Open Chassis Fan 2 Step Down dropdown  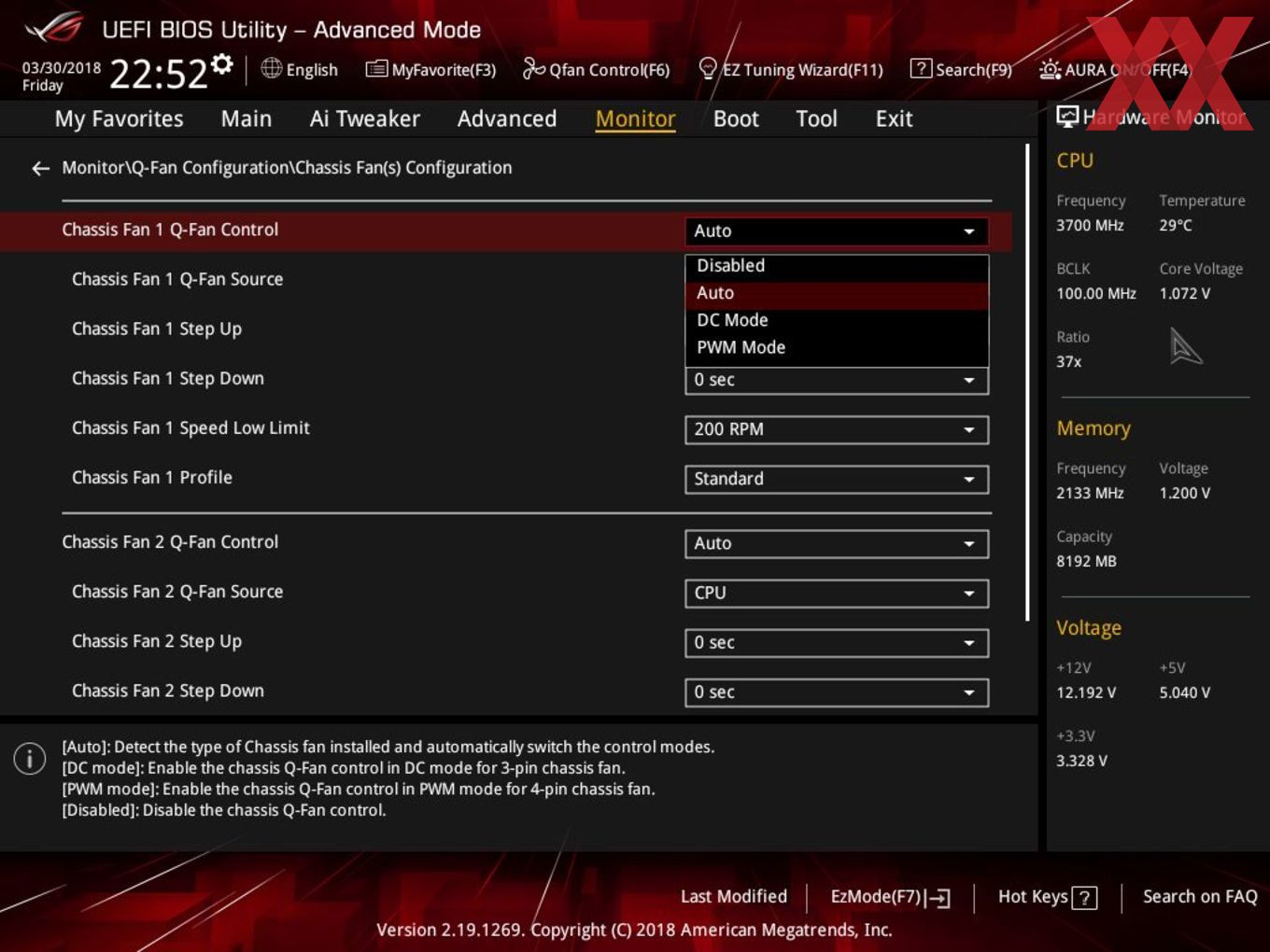point(837,693)
